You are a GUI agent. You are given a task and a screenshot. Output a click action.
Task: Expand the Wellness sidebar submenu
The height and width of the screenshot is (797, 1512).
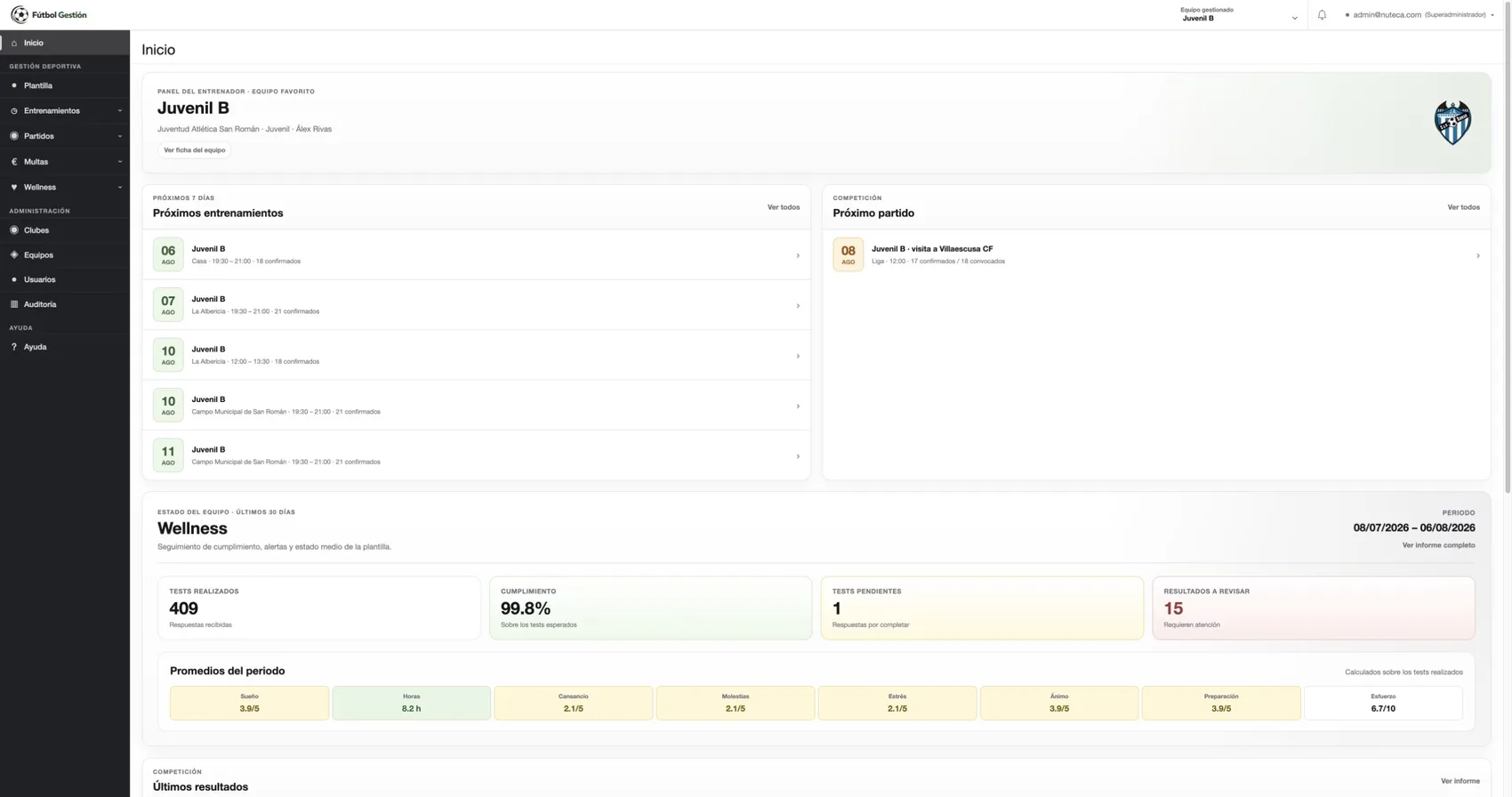[x=119, y=188]
